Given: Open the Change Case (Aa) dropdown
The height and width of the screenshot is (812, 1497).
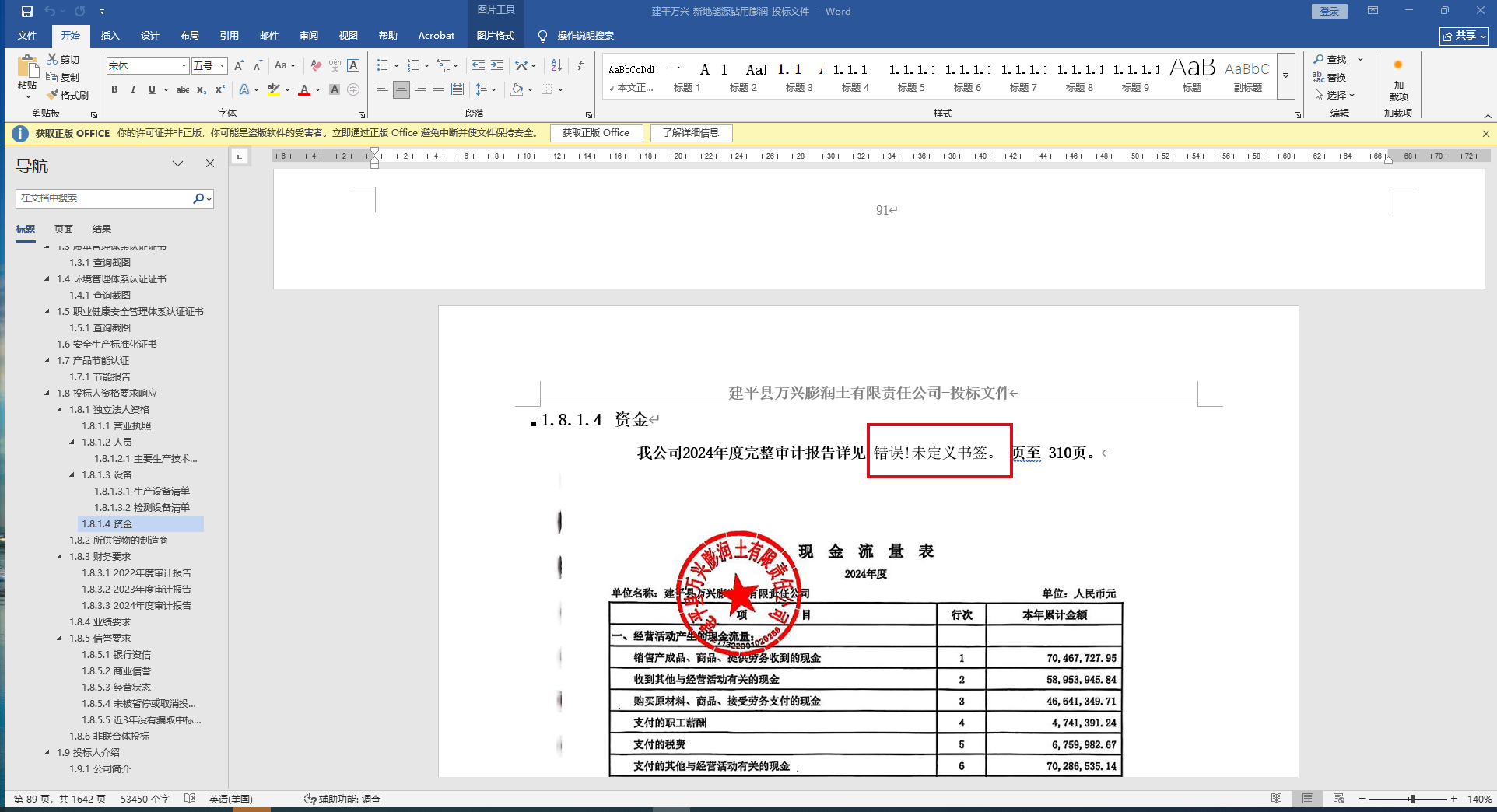Looking at the screenshot, I should click(x=285, y=66).
